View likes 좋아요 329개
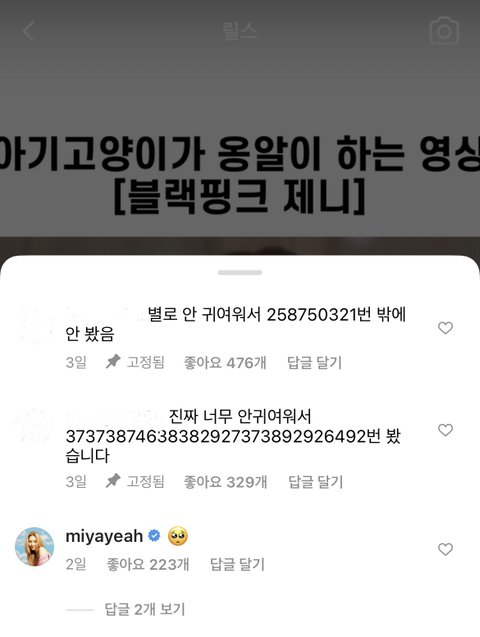This screenshot has height=637, width=480. click(225, 482)
